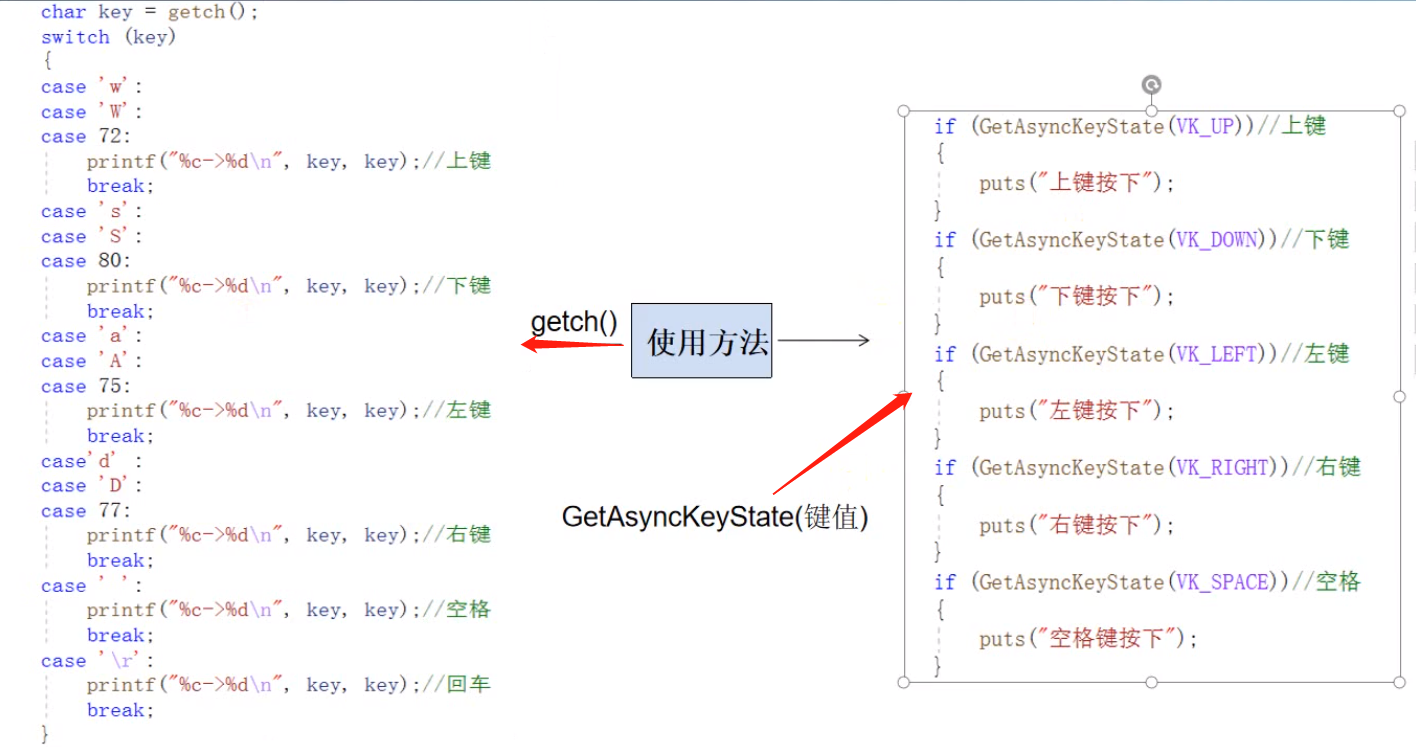
Task: Click the bottom-middle resize handle of selected image
Action: point(1151,682)
